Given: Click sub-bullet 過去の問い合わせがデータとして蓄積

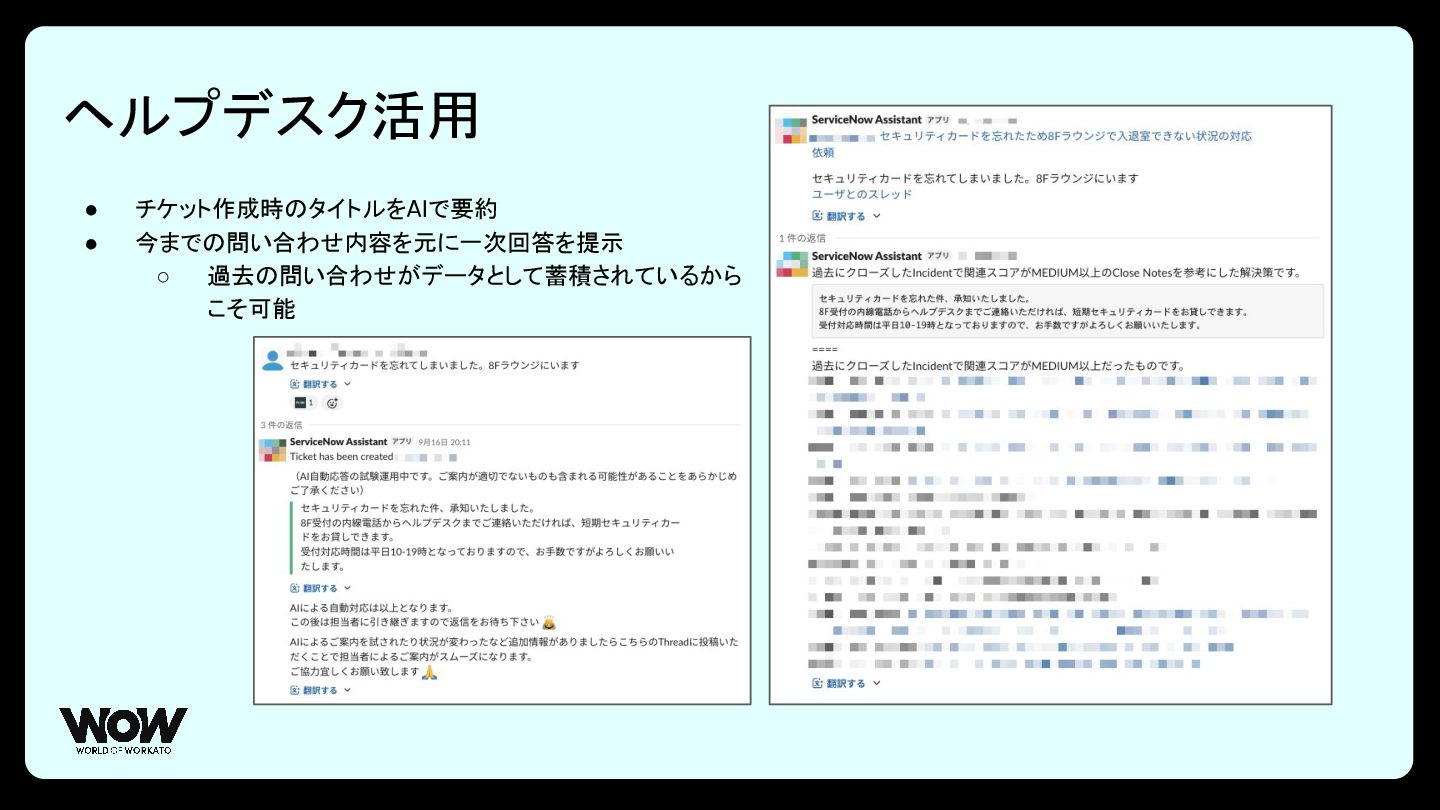Looking at the screenshot, I should [x=474, y=292].
